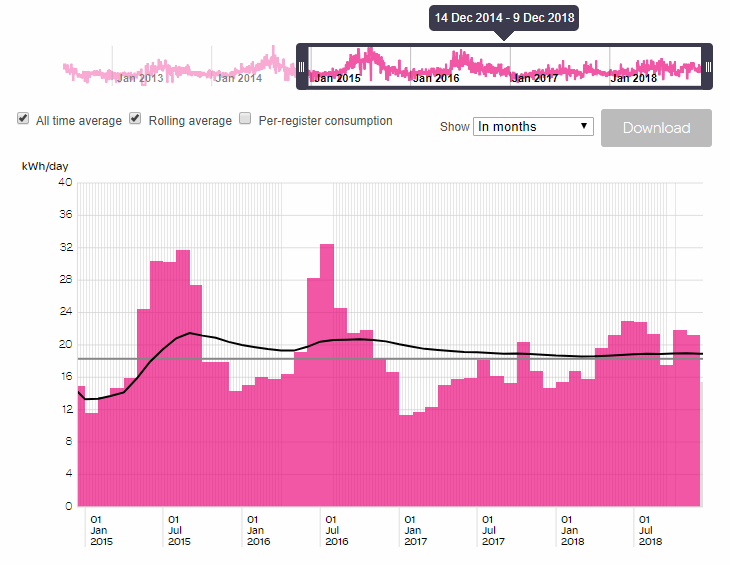Click the 14 Dec 2014 - 9 Dec 2018 tooltip
Screen dimensions: 730x565
pos(505,18)
